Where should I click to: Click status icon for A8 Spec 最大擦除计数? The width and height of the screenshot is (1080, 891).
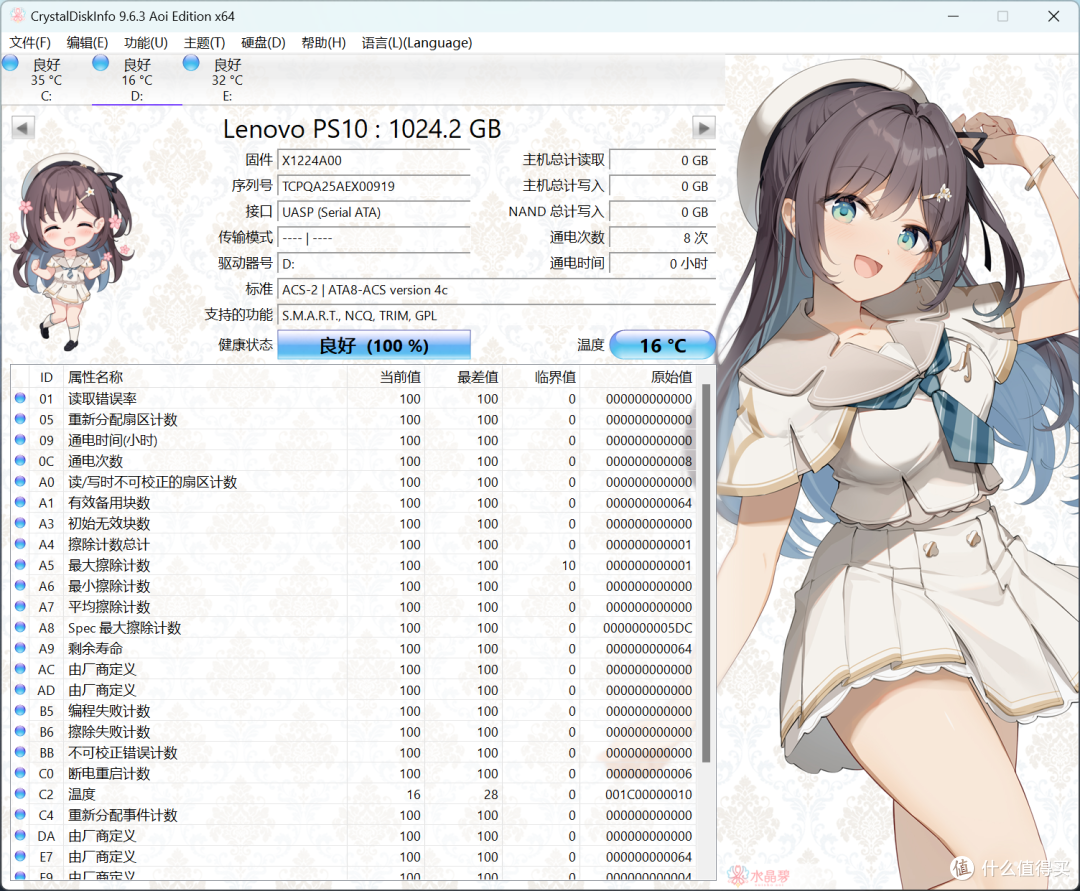[20, 627]
